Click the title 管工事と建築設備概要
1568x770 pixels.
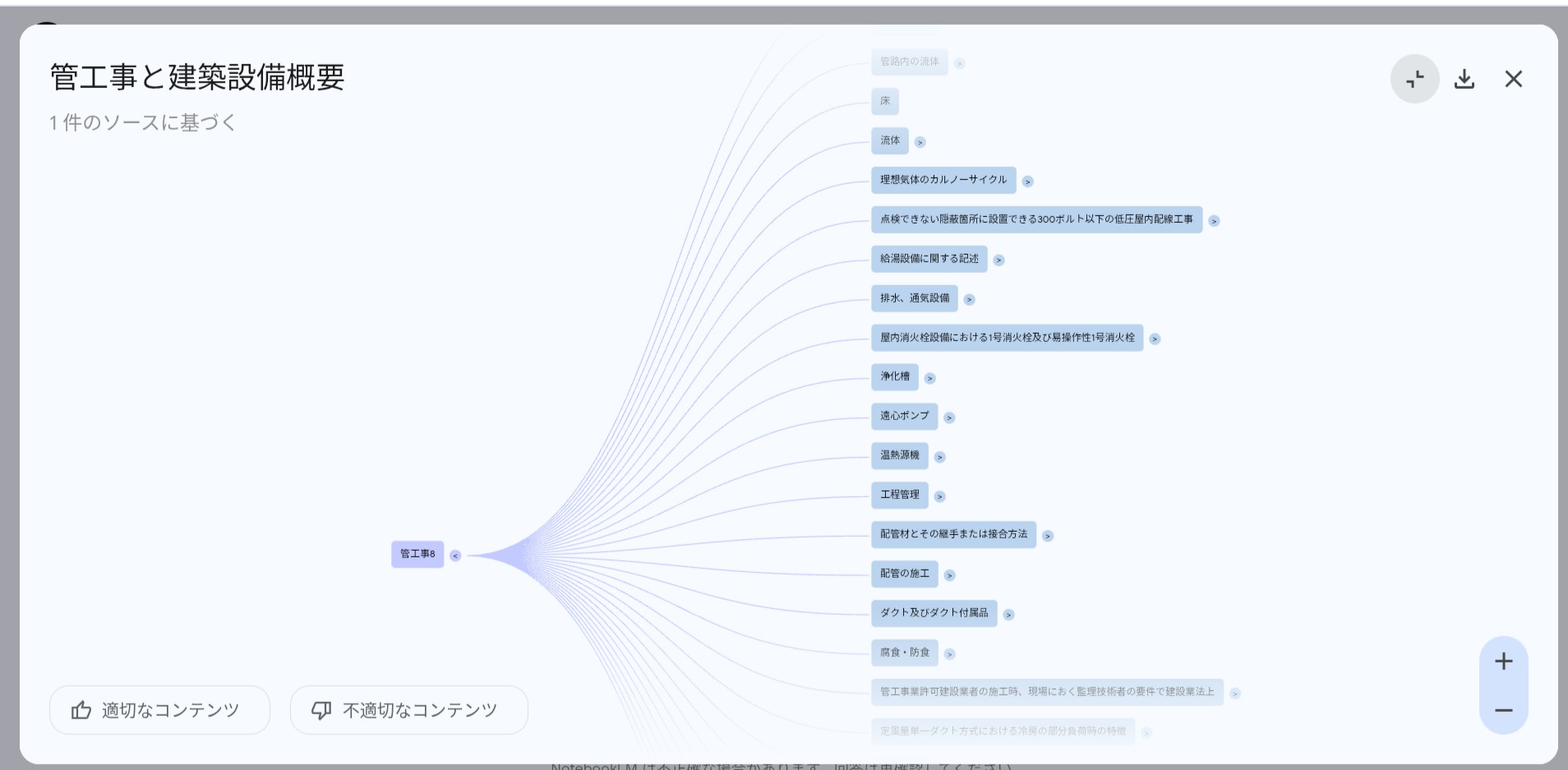(x=197, y=77)
